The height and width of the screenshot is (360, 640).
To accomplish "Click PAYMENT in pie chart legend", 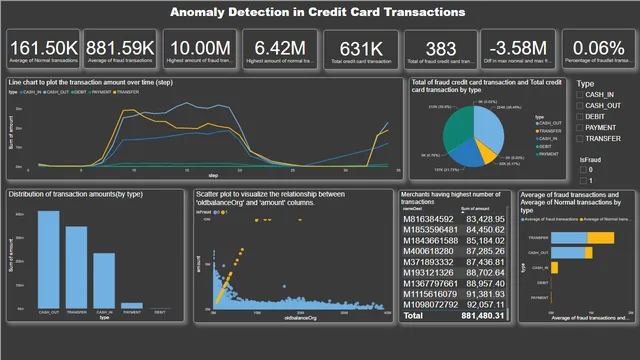I will click(547, 154).
